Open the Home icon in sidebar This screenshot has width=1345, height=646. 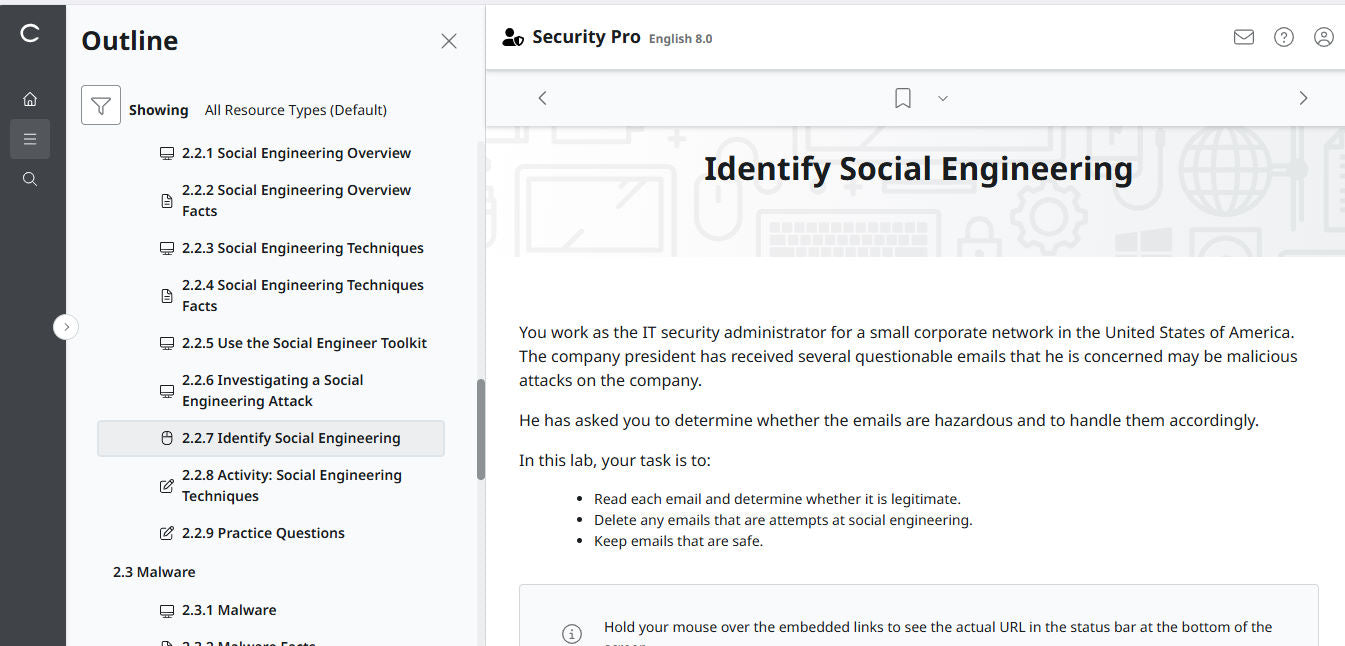tap(30, 98)
